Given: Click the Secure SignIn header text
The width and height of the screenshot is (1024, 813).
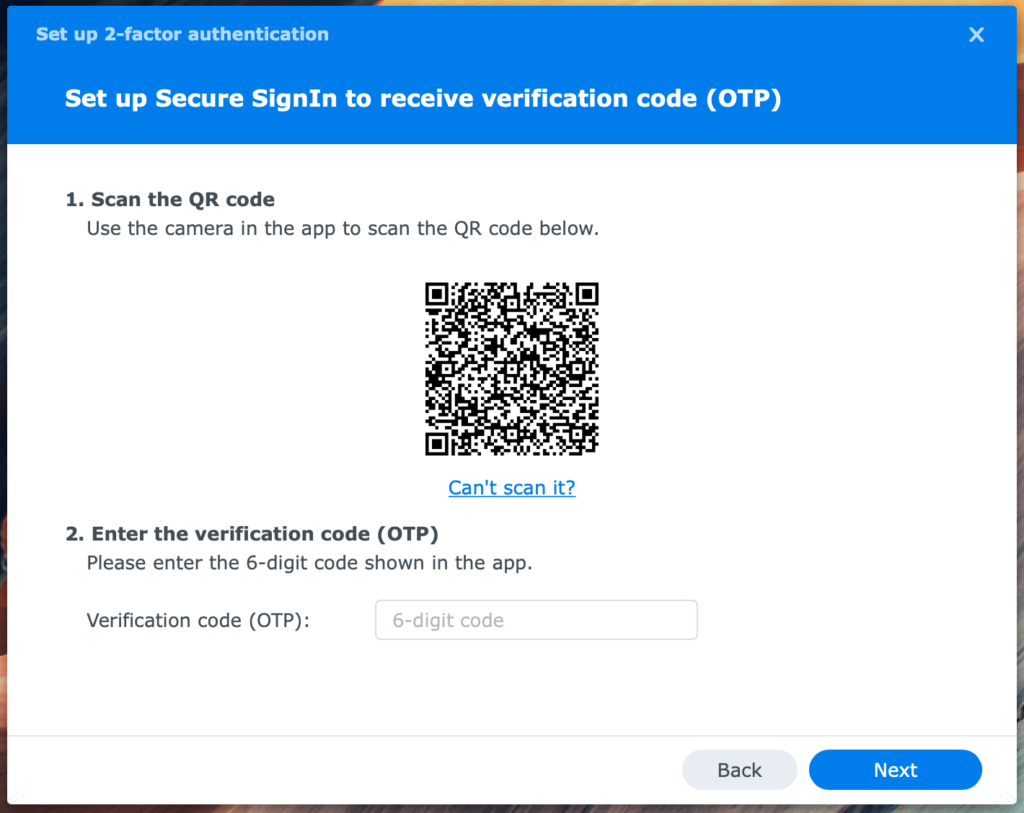Looking at the screenshot, I should (x=423, y=98).
